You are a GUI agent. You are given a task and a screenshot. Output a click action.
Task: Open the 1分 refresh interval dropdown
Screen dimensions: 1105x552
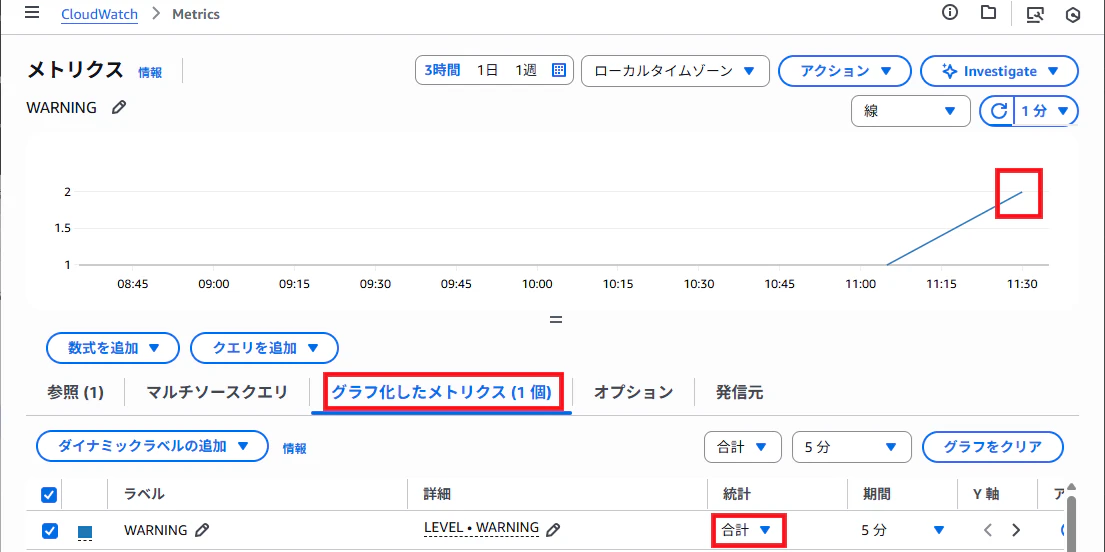[x=1046, y=111]
